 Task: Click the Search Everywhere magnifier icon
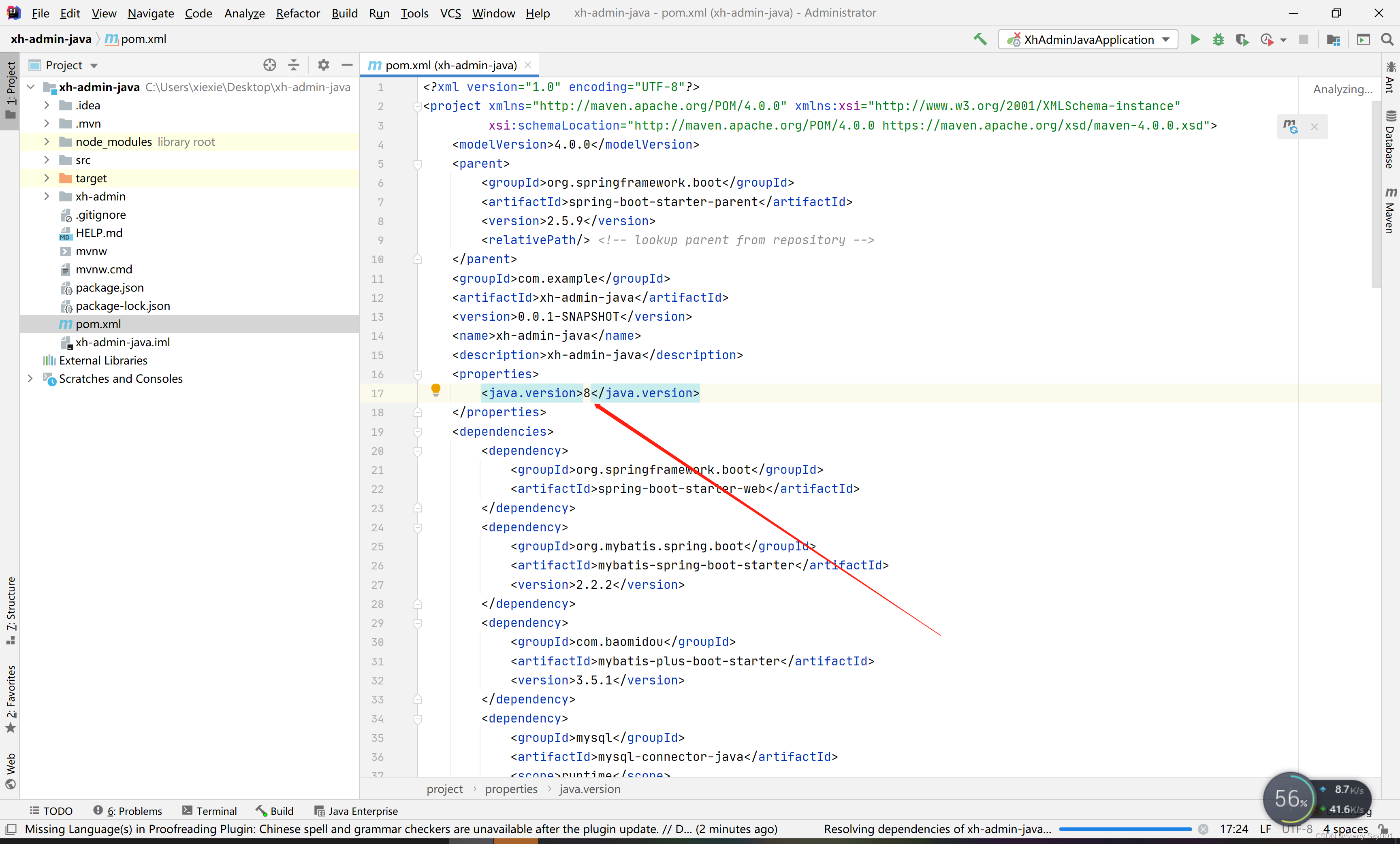pyautogui.click(x=1387, y=39)
